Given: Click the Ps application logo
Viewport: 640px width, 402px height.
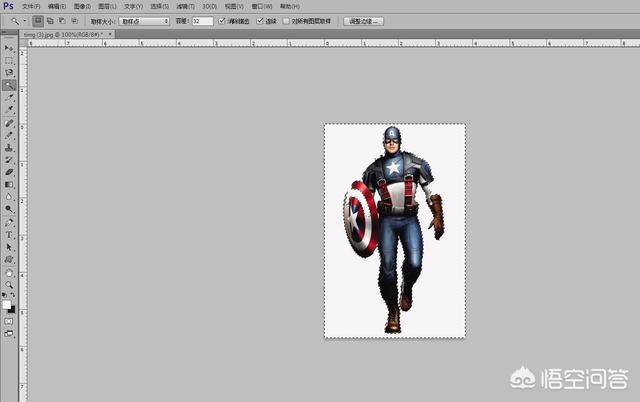Looking at the screenshot, I should tap(8, 6).
